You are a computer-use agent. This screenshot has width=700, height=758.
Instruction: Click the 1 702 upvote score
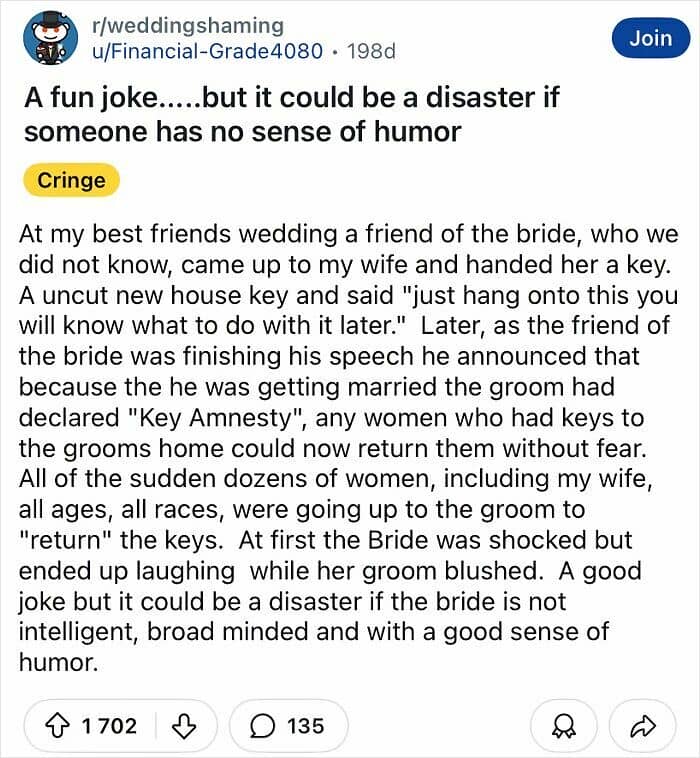click(x=109, y=726)
